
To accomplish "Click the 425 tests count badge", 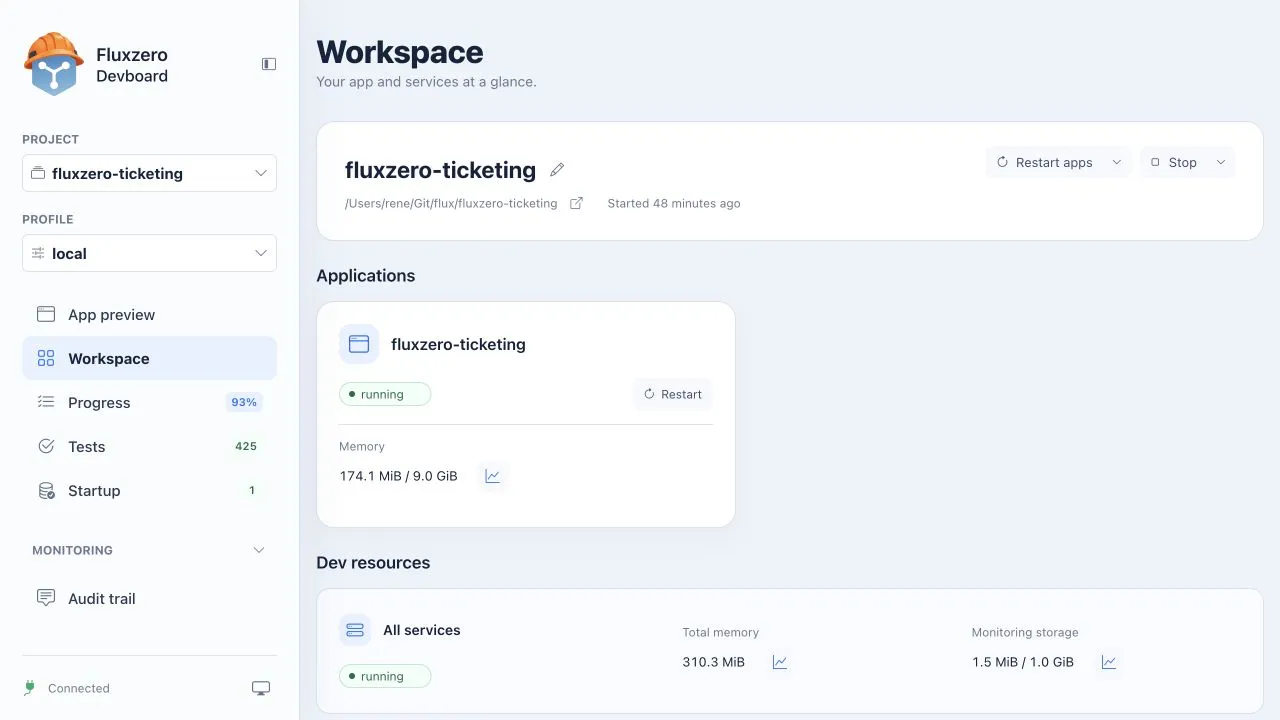I will point(246,446).
